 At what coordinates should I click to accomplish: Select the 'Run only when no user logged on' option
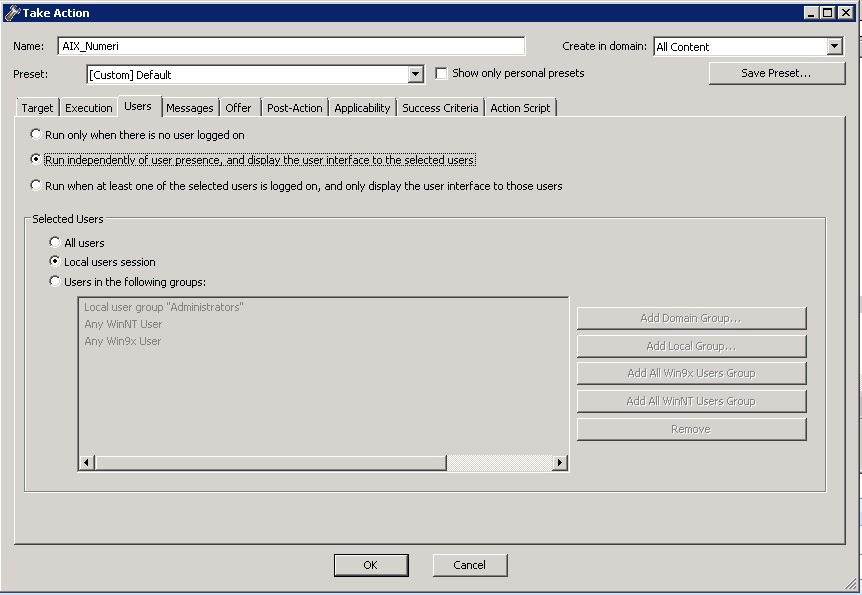coord(36,134)
